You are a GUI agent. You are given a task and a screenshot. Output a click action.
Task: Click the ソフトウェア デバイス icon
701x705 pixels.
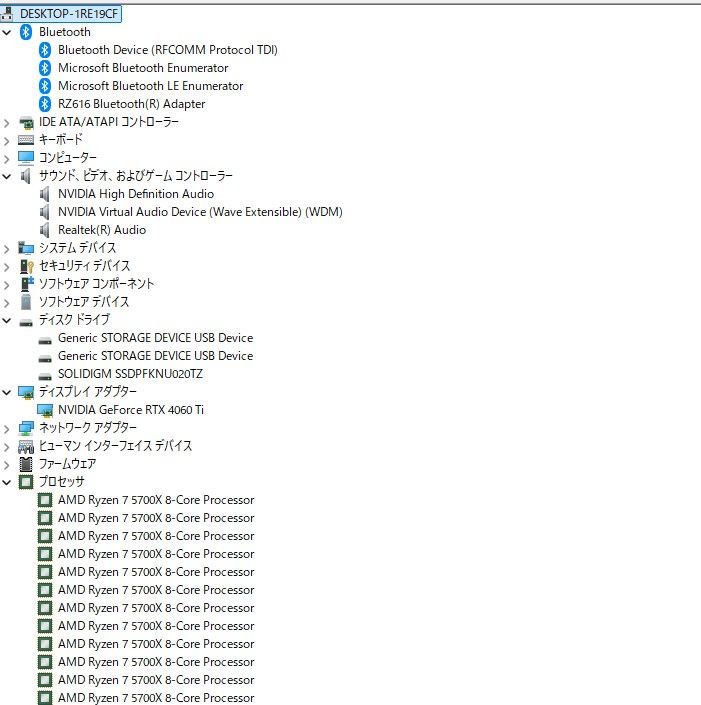tap(26, 302)
